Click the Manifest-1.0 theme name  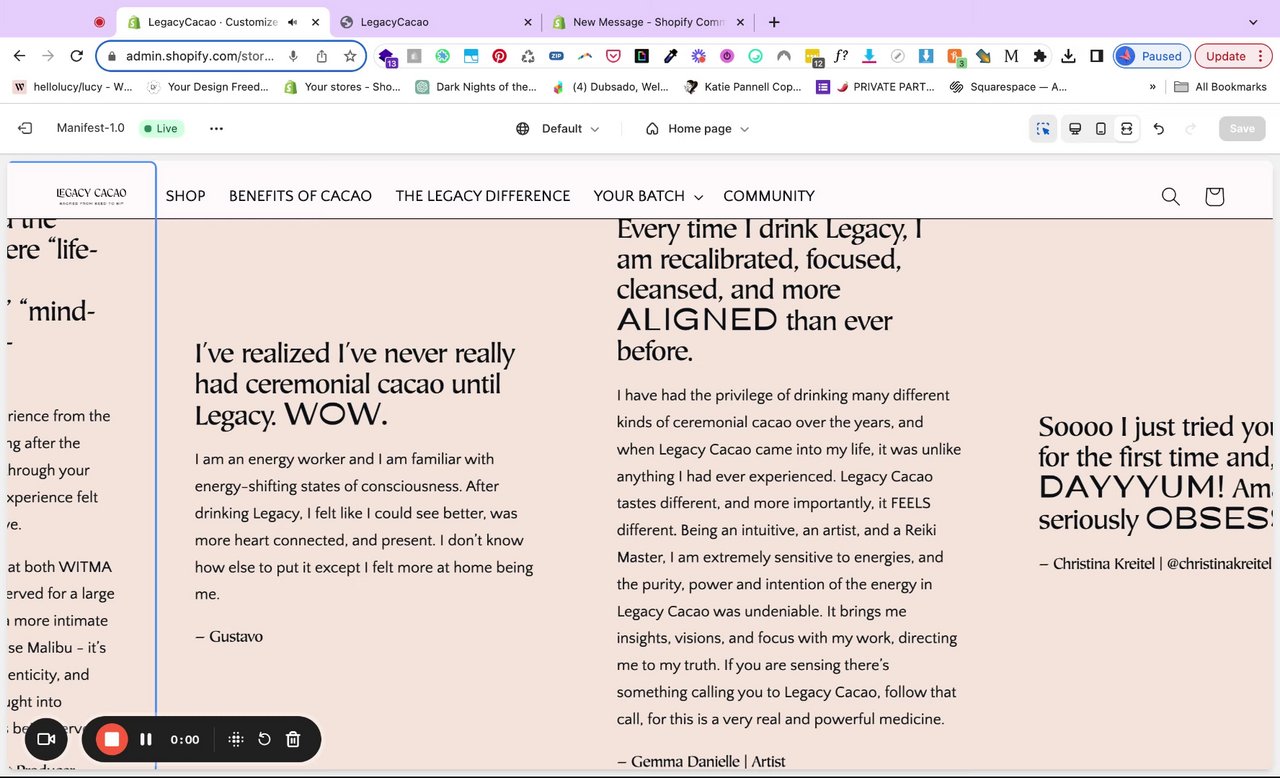90,128
